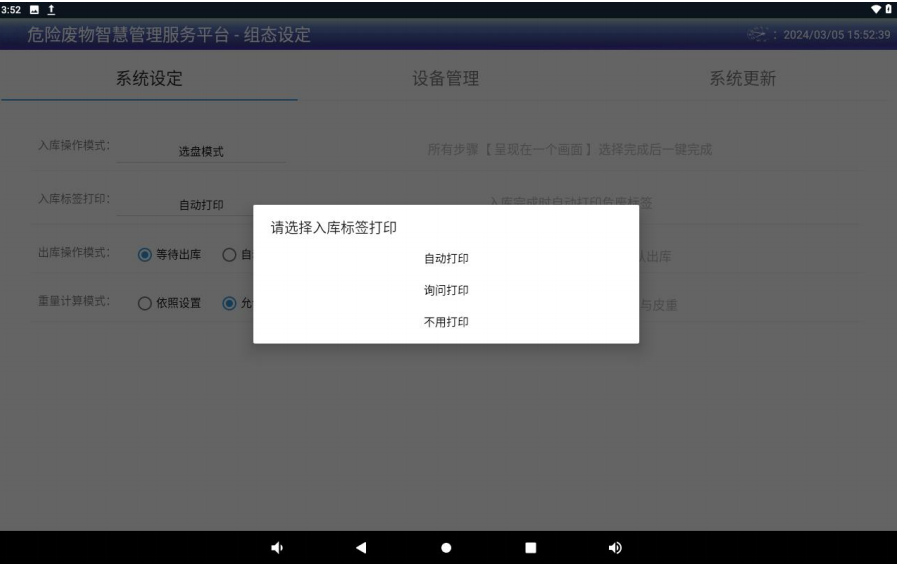Image resolution: width=898 pixels, height=564 pixels.
Task: Click the date and time display in header
Action: (x=836, y=37)
